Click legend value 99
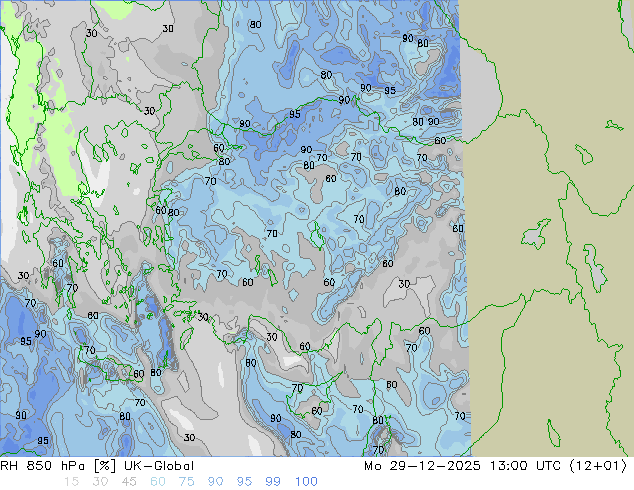This screenshot has width=634, height=490. click(x=273, y=482)
